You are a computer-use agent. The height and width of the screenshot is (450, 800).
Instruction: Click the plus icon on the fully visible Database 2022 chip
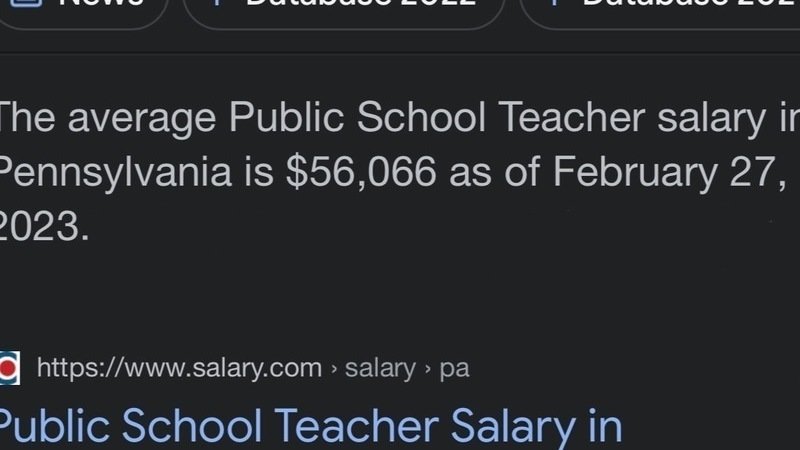click(x=215, y=3)
